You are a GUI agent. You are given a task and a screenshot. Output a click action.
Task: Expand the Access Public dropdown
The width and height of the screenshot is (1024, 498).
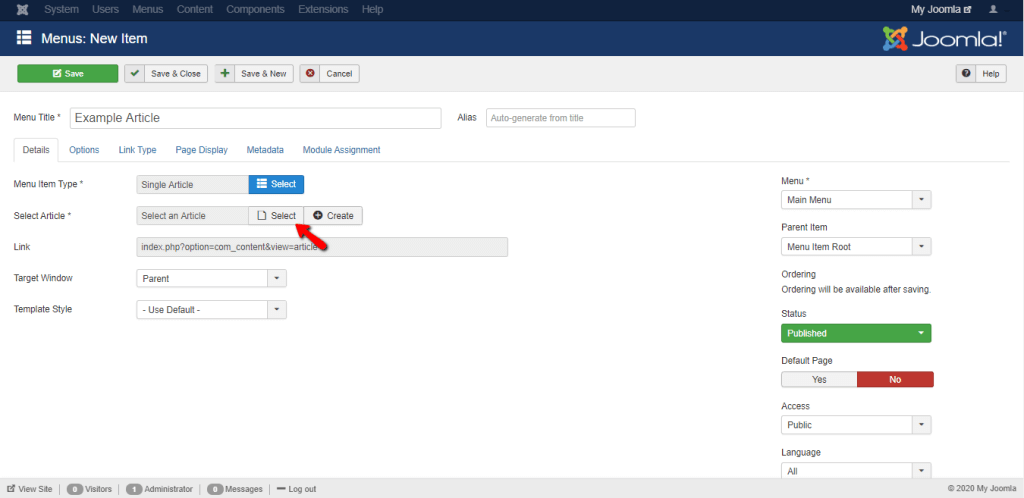[x=856, y=425]
